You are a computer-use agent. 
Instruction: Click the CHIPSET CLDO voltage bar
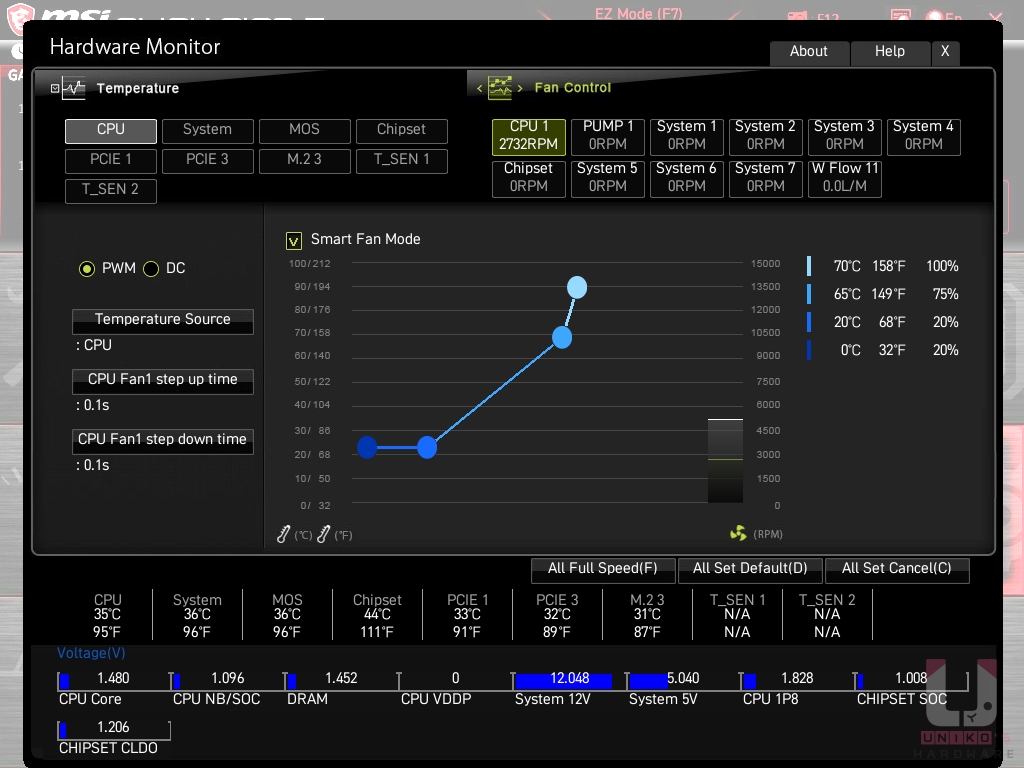[114, 730]
